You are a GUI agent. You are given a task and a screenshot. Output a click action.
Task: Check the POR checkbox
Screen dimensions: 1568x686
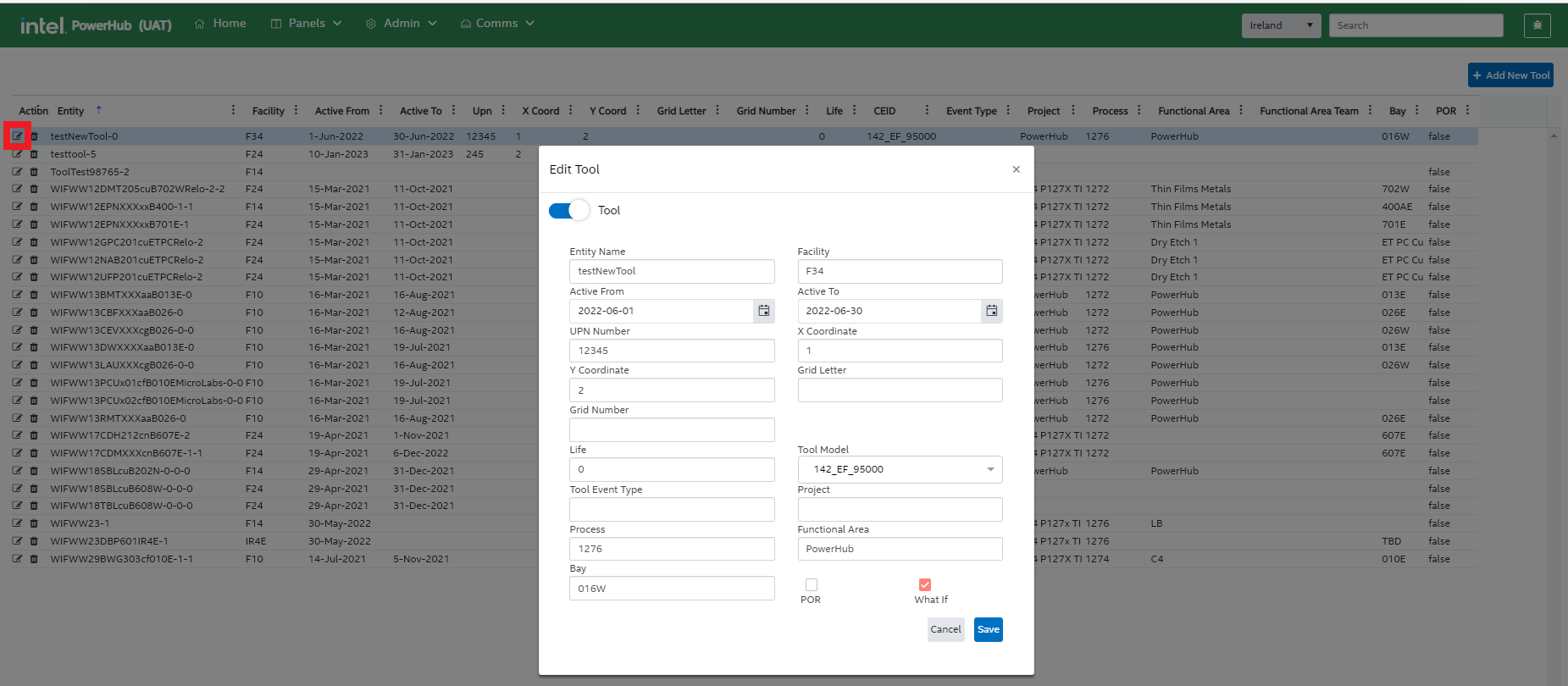(x=811, y=584)
